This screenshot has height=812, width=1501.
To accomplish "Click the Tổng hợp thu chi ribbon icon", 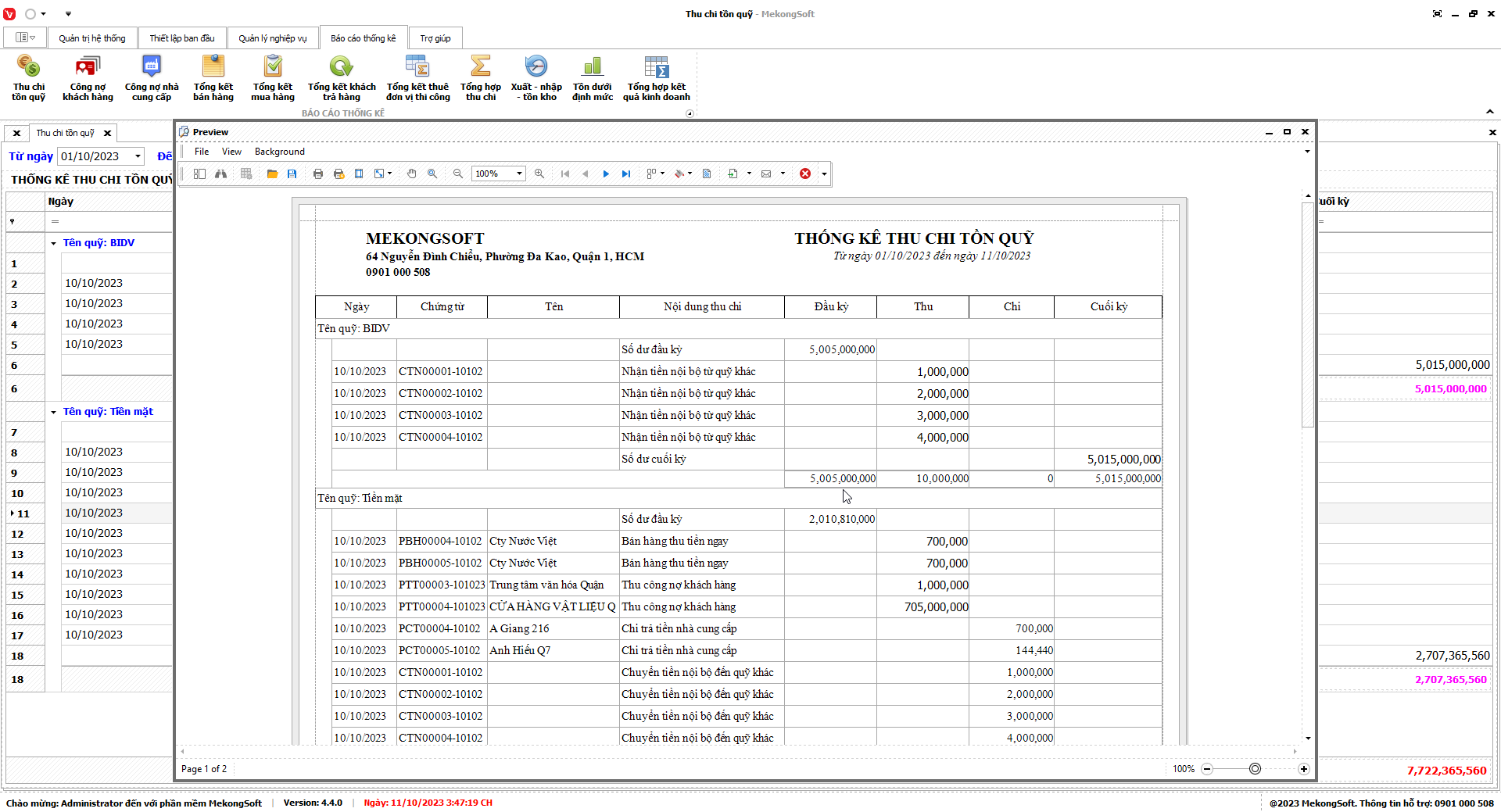I will click(x=480, y=78).
